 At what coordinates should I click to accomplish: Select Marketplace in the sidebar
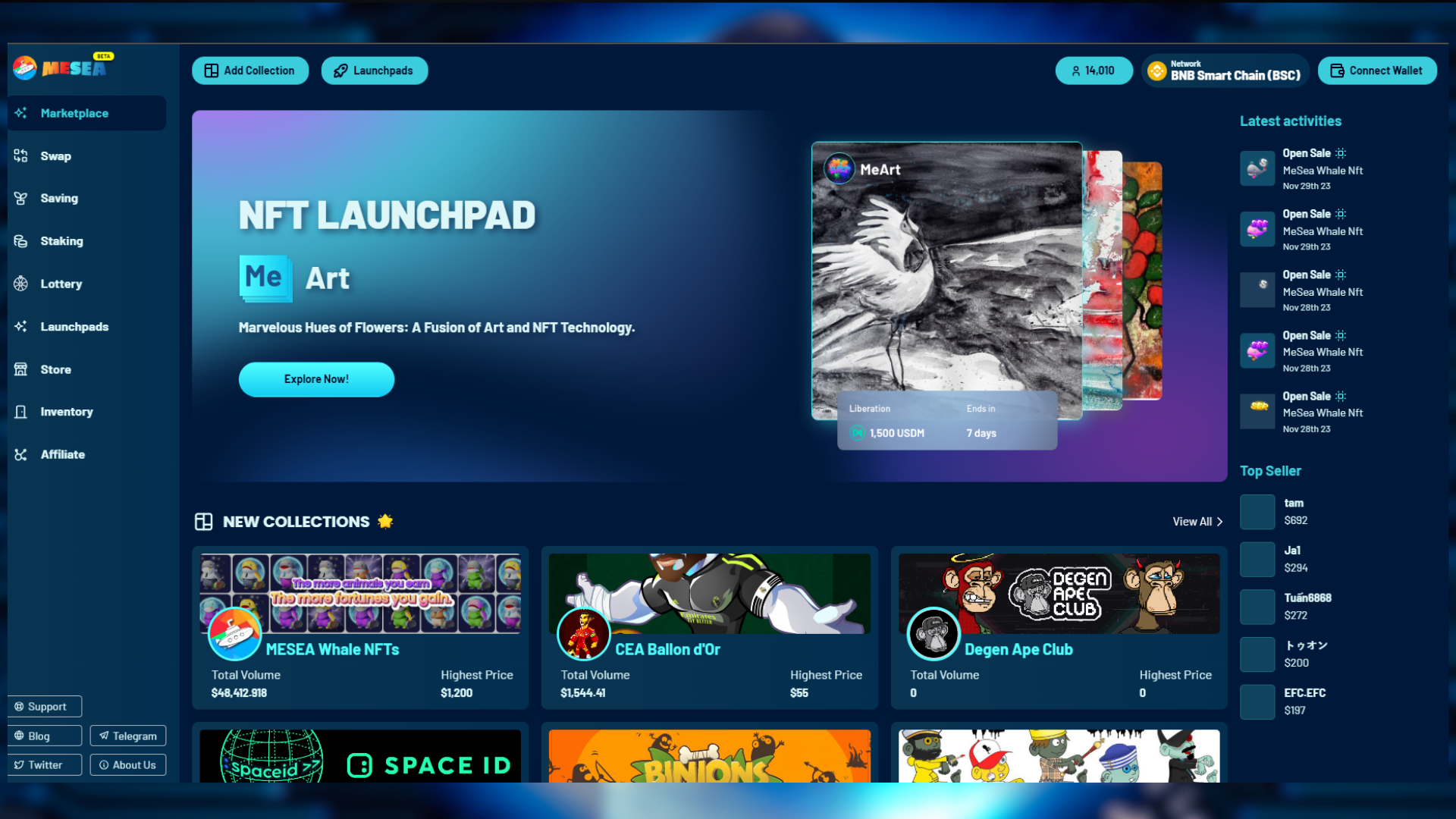(x=74, y=113)
